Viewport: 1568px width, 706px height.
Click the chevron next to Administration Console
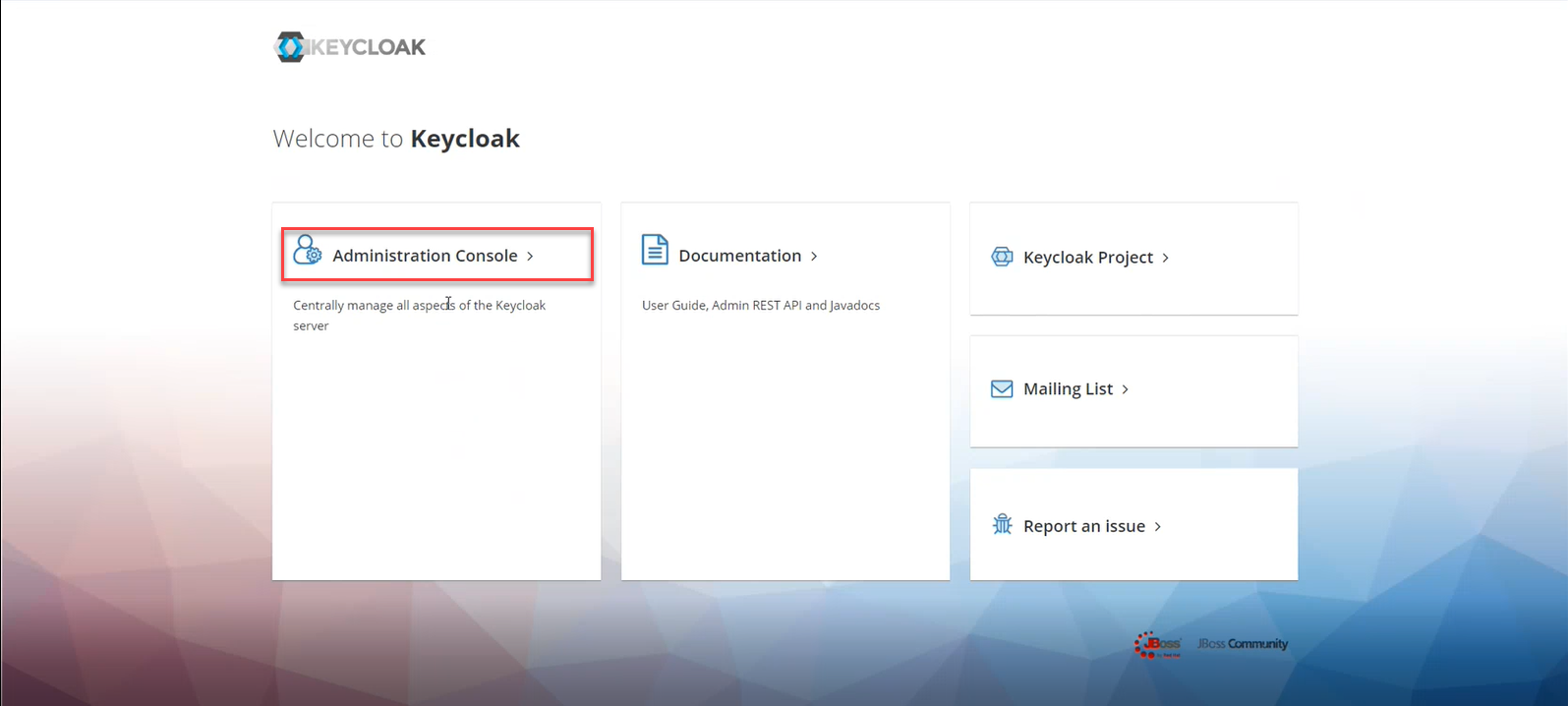(530, 256)
